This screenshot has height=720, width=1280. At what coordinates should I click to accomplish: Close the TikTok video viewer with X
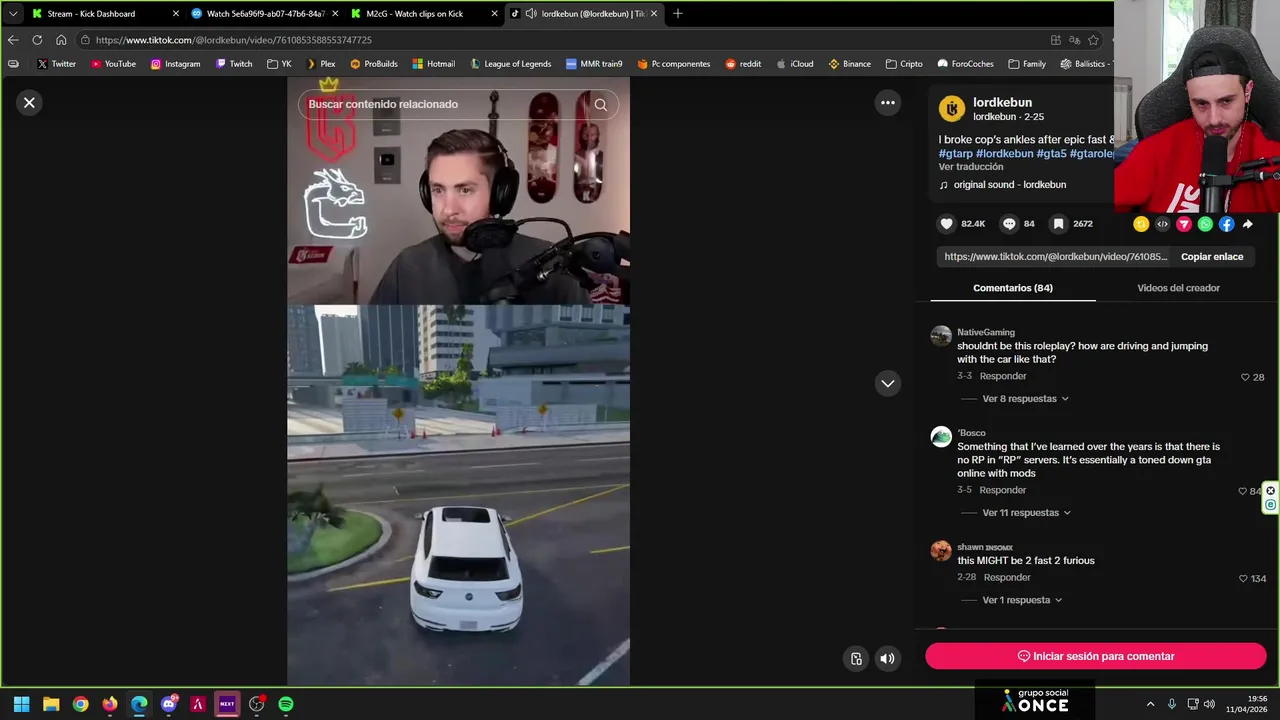click(29, 102)
